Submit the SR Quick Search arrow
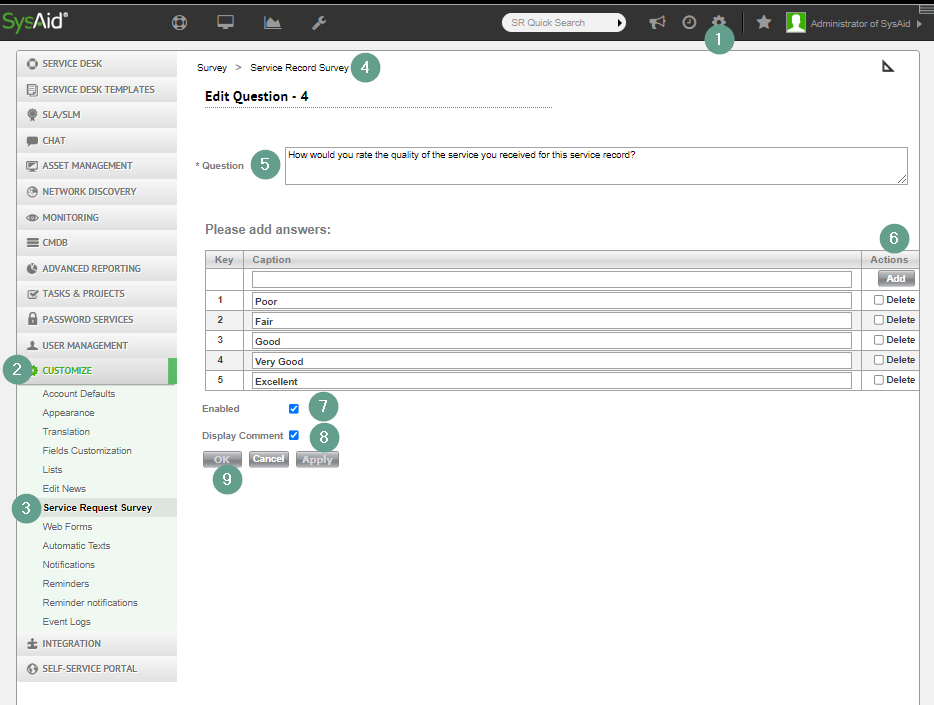This screenshot has height=705, width=934. coord(619,23)
